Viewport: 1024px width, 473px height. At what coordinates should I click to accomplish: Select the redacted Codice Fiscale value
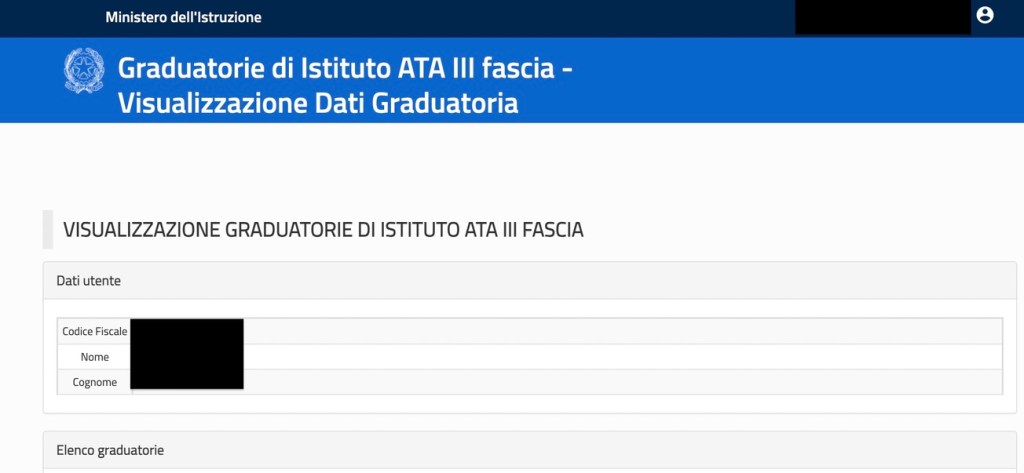click(x=188, y=331)
